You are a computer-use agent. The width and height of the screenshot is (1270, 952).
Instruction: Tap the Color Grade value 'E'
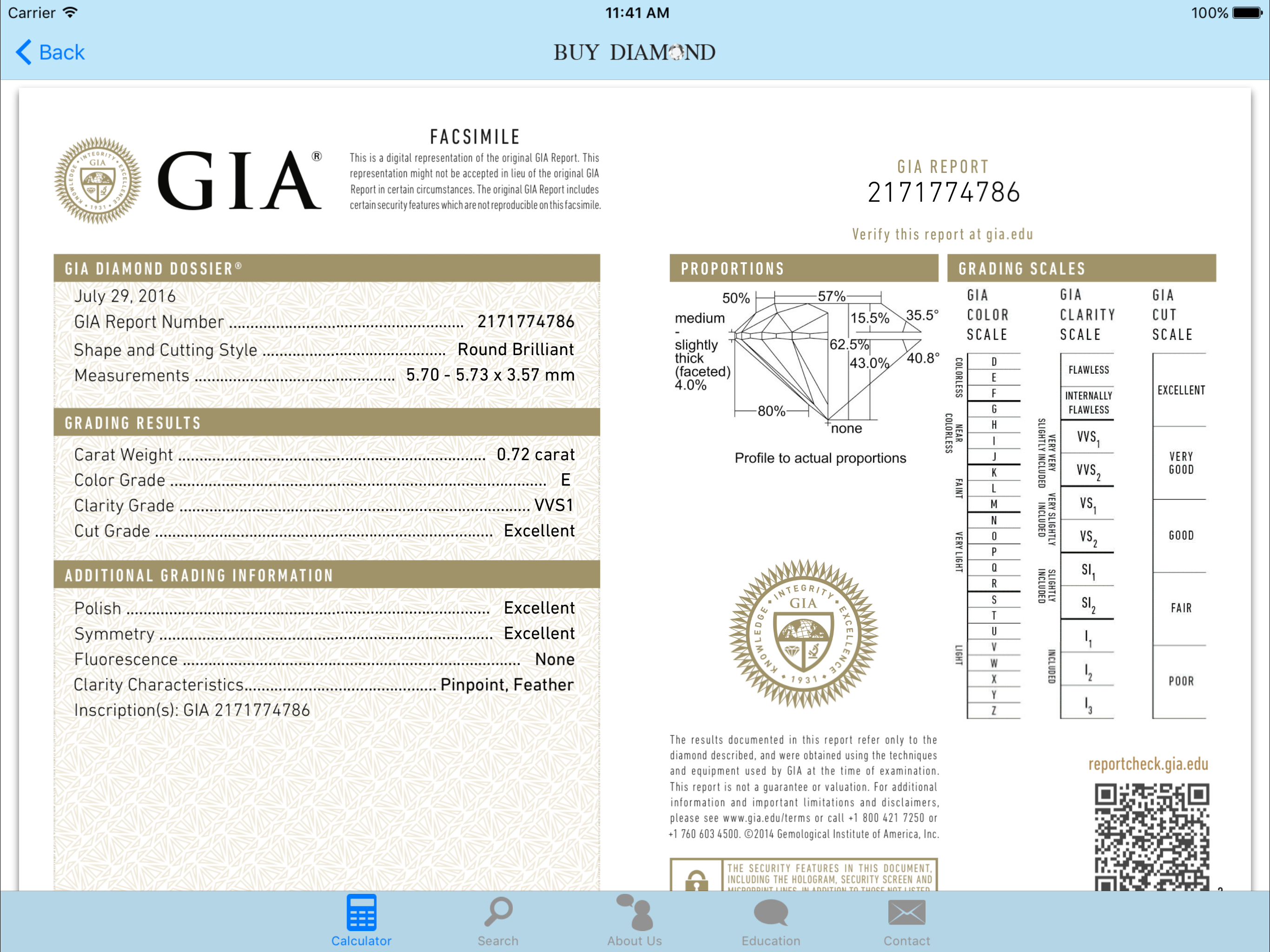point(566,479)
